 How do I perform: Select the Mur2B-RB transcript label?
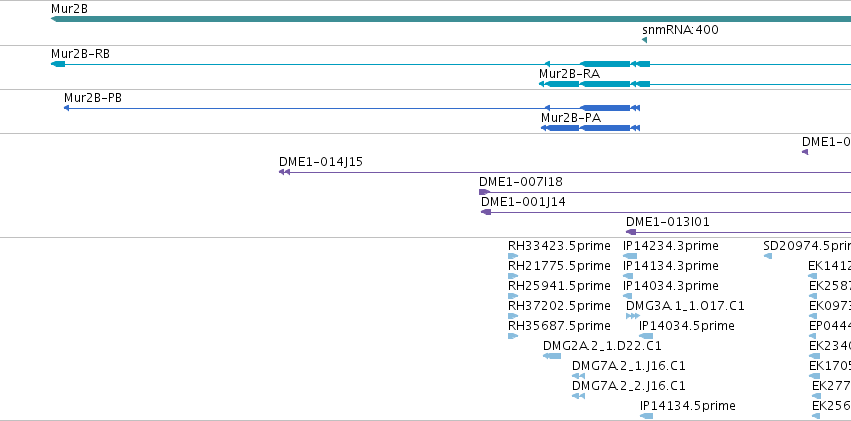[x=80, y=54]
